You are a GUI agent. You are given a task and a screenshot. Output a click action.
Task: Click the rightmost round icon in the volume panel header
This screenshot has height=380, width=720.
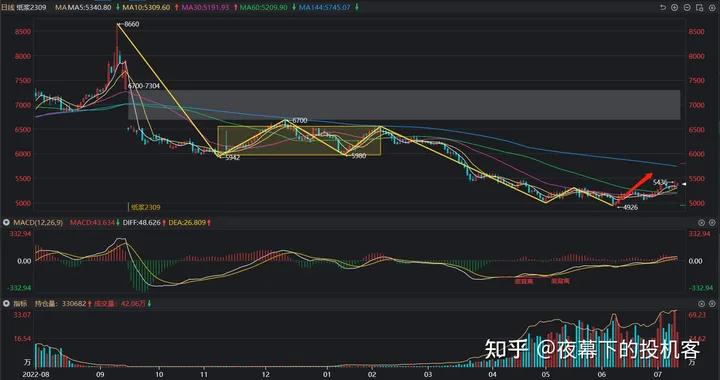point(713,304)
